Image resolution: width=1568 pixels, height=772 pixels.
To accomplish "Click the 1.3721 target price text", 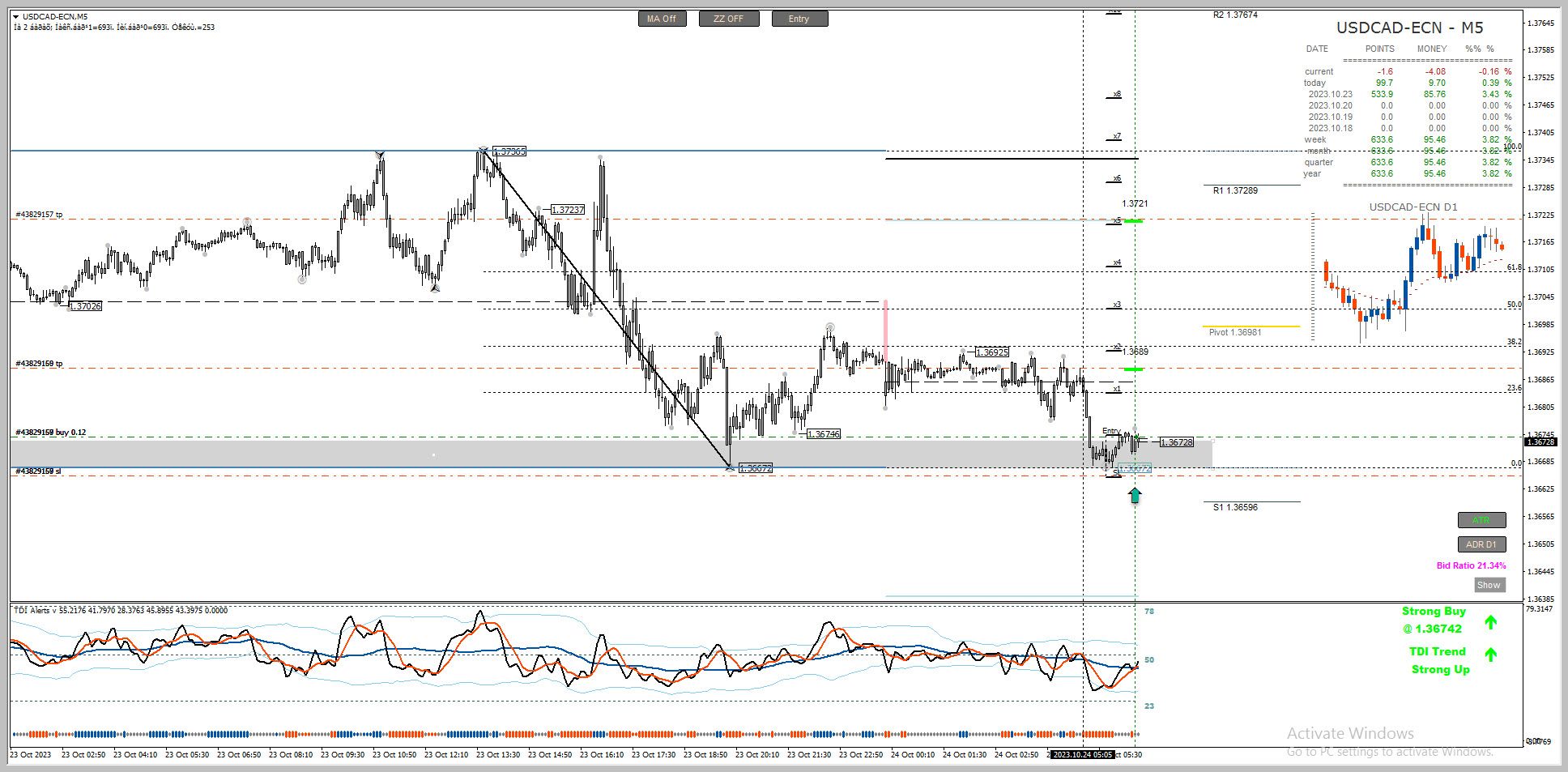I will (1135, 203).
